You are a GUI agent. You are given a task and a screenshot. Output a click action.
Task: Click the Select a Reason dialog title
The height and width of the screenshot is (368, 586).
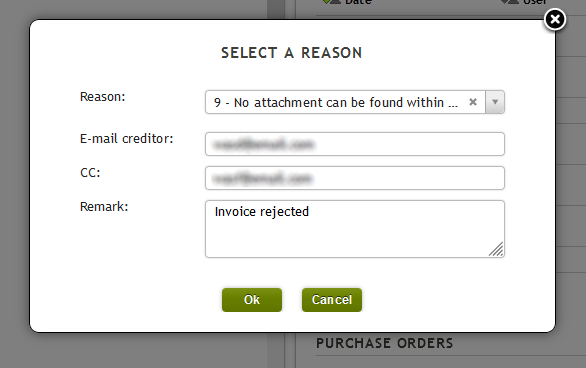point(292,53)
